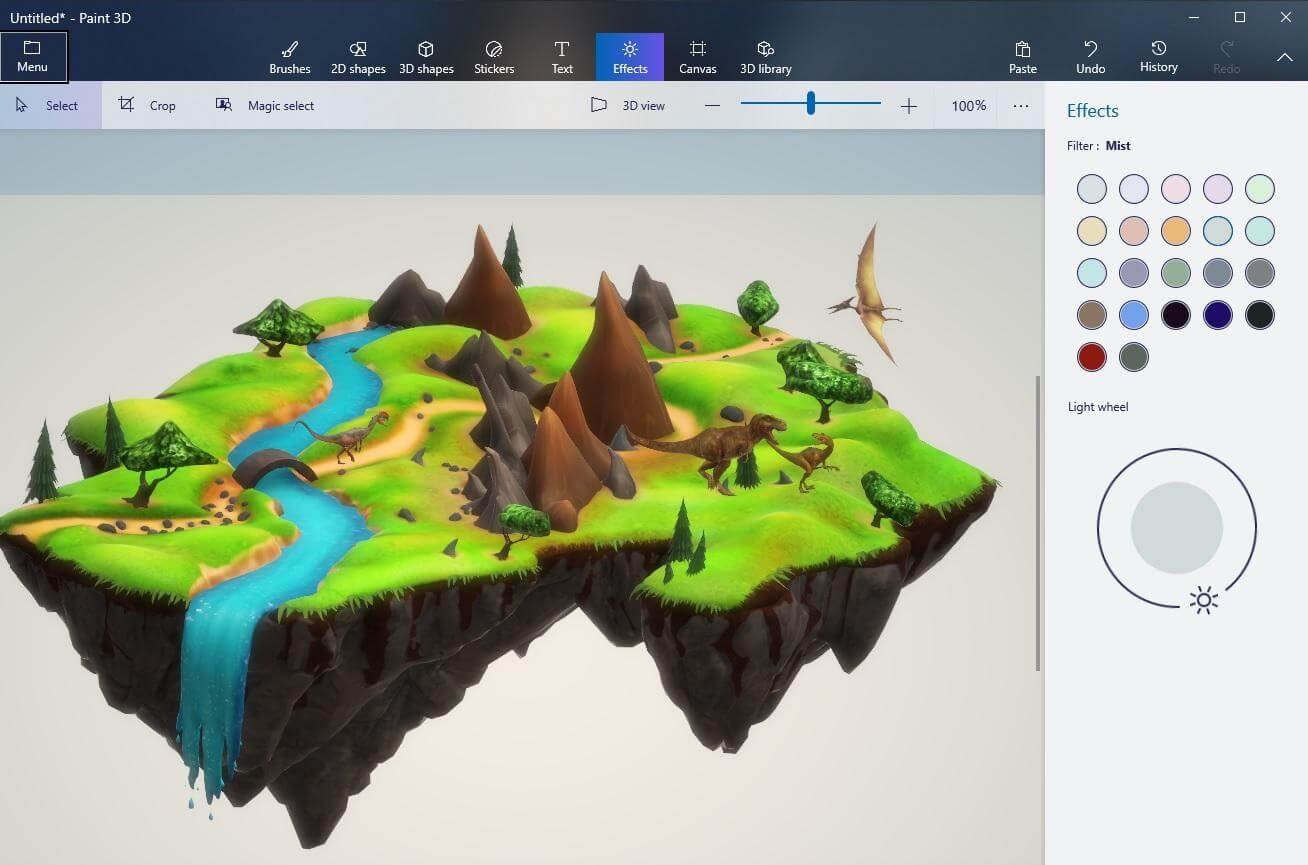Click the Paste button
This screenshot has width=1308, height=865.
[1023, 57]
